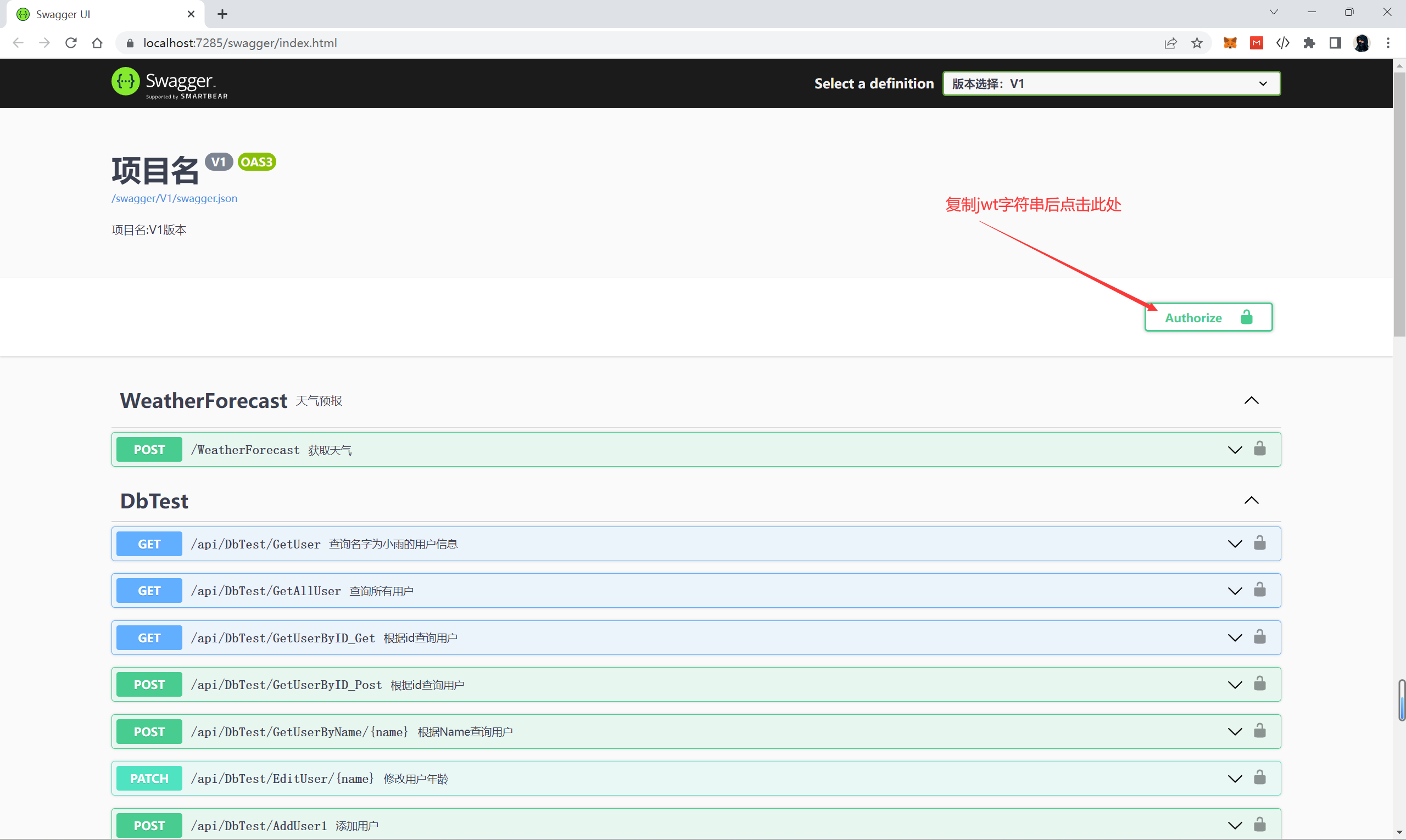The image size is (1406, 840).
Task: Open /swagger/V1/swagger.json link
Action: click(x=175, y=198)
